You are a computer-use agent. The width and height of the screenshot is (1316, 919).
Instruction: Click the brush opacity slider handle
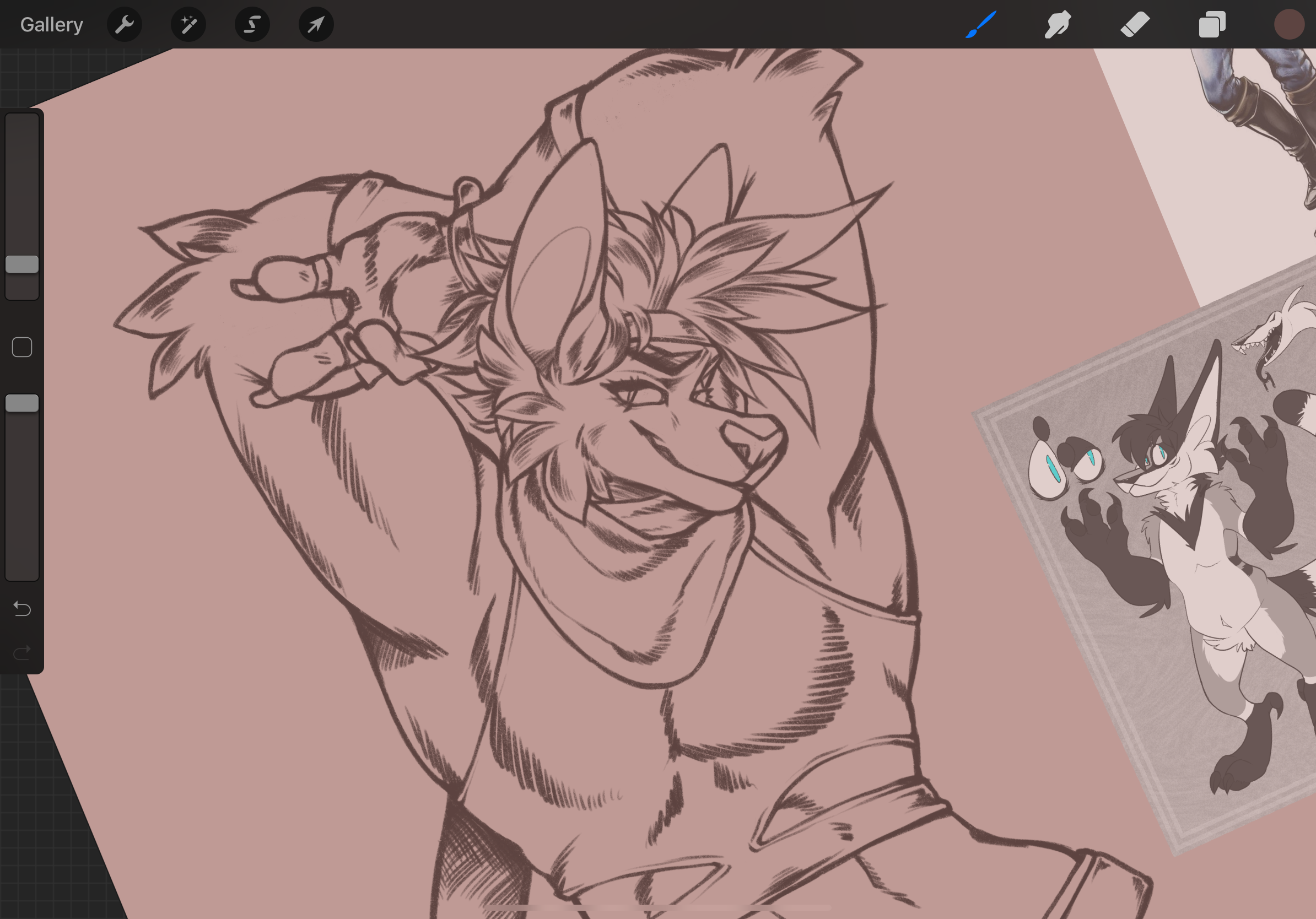[x=22, y=403]
